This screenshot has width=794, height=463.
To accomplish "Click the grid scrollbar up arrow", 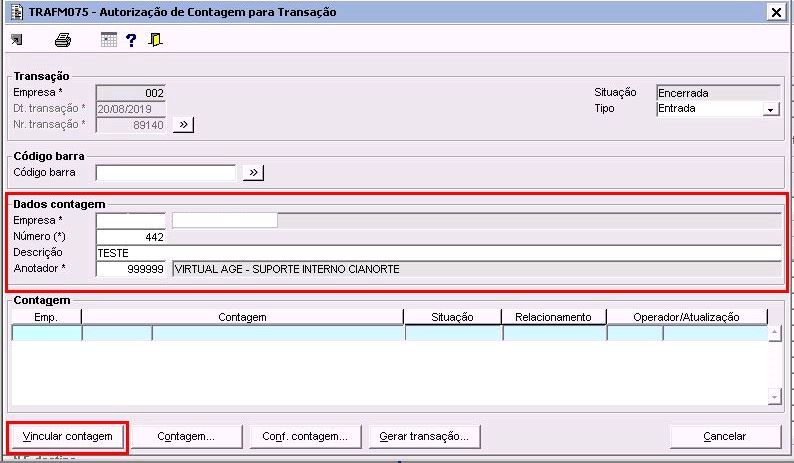I will pyautogui.click(x=774, y=334).
